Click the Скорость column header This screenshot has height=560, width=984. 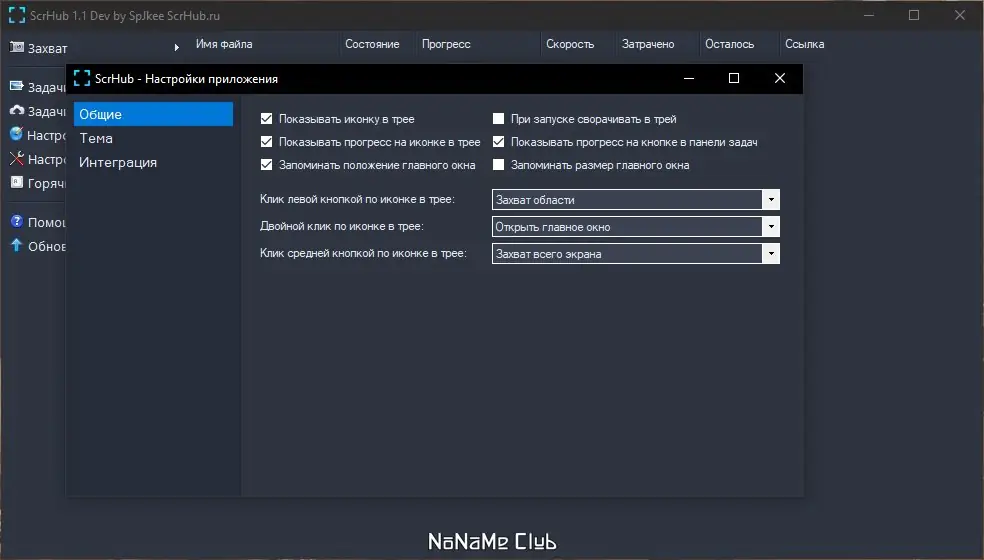(x=570, y=44)
